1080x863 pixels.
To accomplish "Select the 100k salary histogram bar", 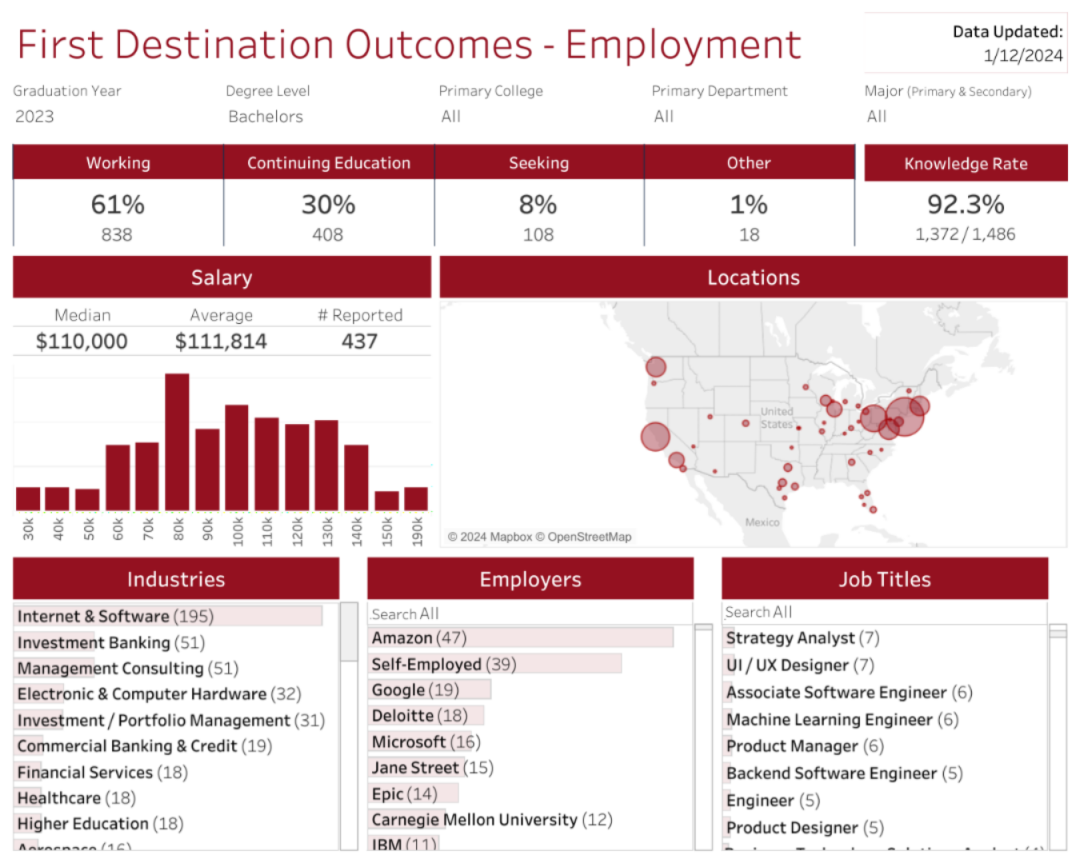I will [x=237, y=458].
